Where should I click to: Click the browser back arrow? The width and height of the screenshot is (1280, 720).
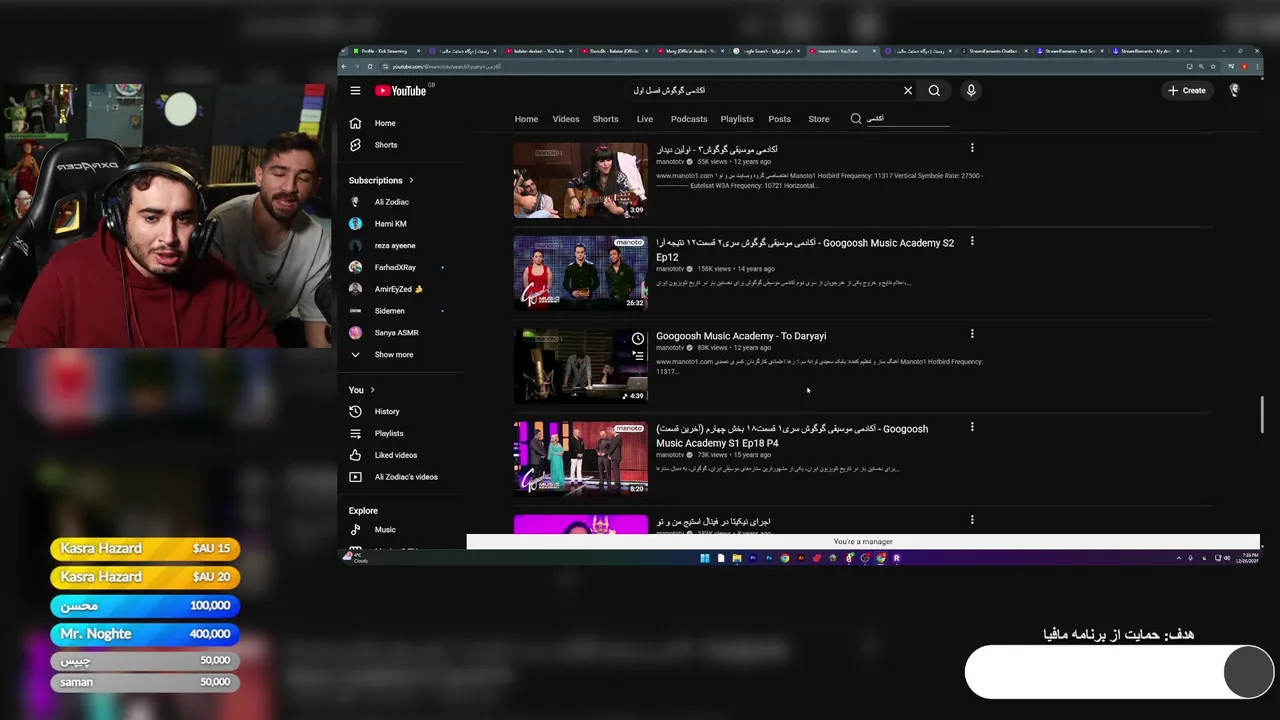click(x=344, y=67)
